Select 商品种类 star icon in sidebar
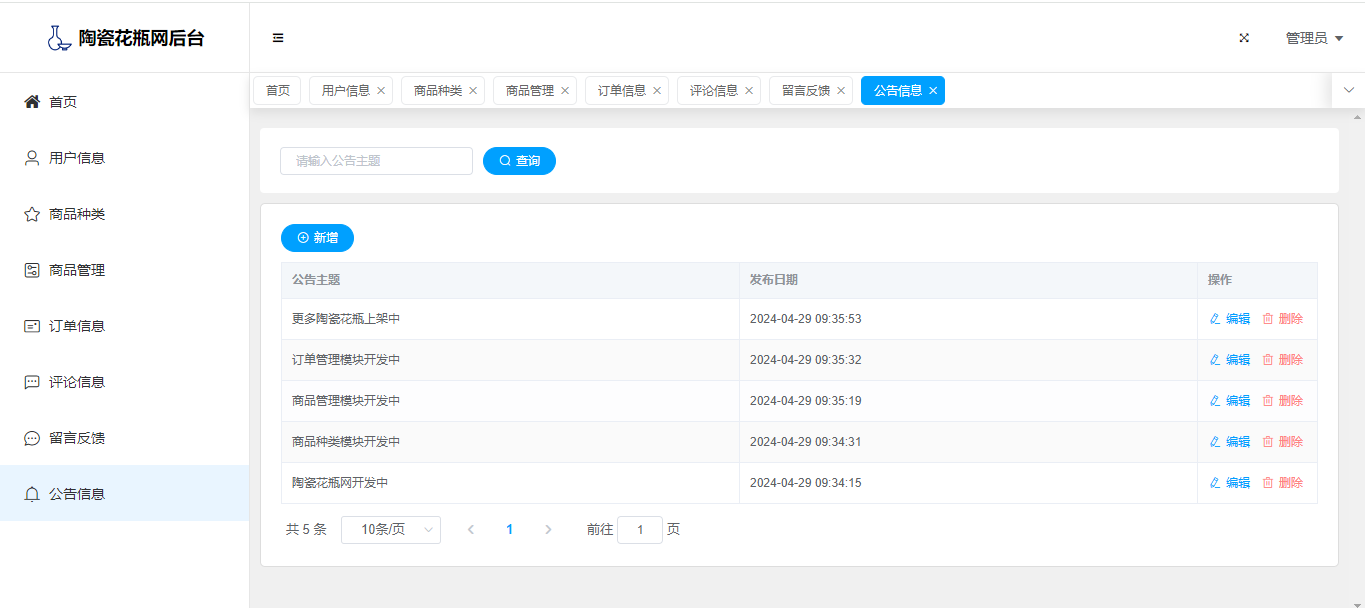The height and width of the screenshot is (608, 1365). pos(32,214)
